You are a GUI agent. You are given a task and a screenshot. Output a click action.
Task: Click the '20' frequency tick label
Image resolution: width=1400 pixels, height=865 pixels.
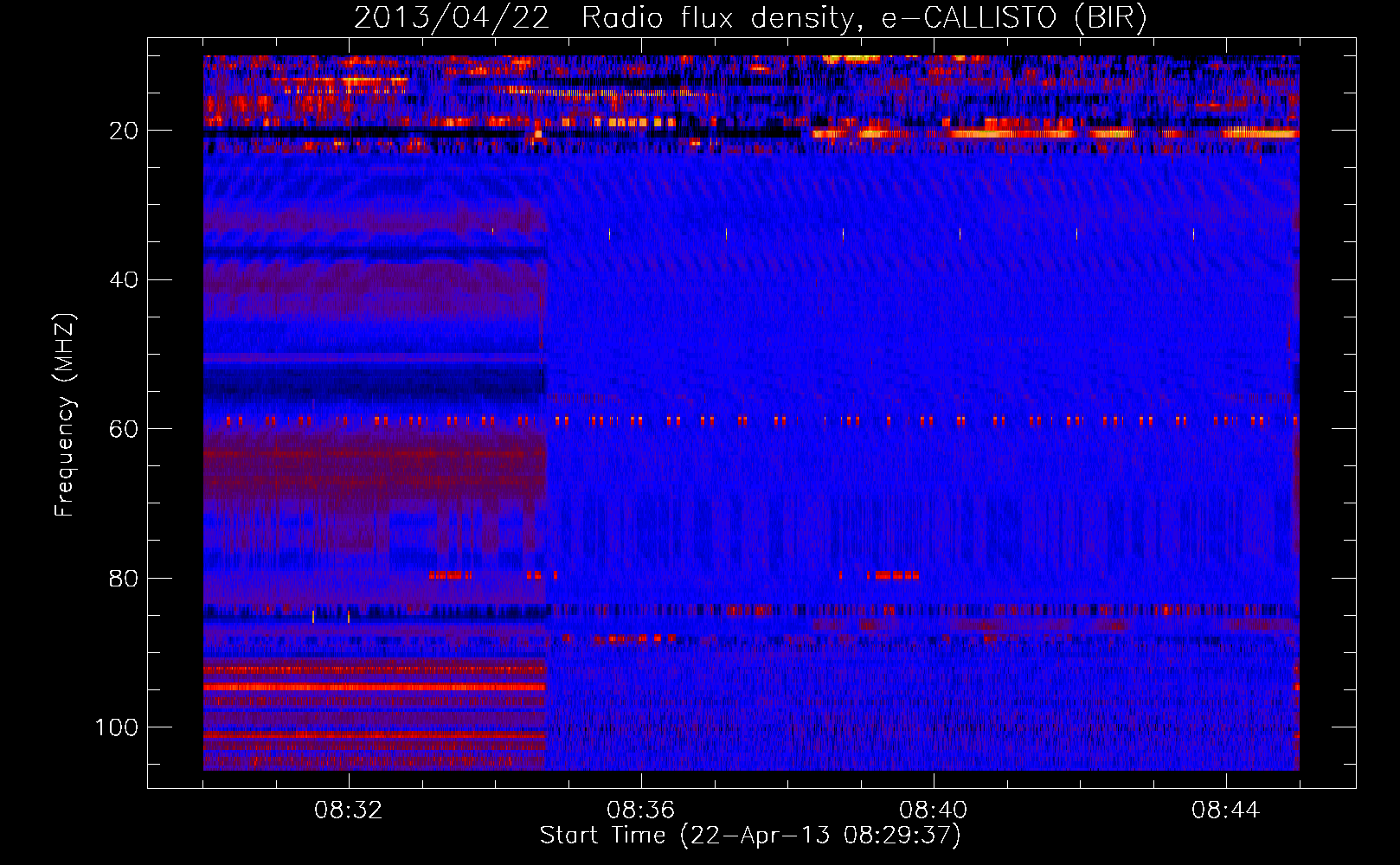124,131
